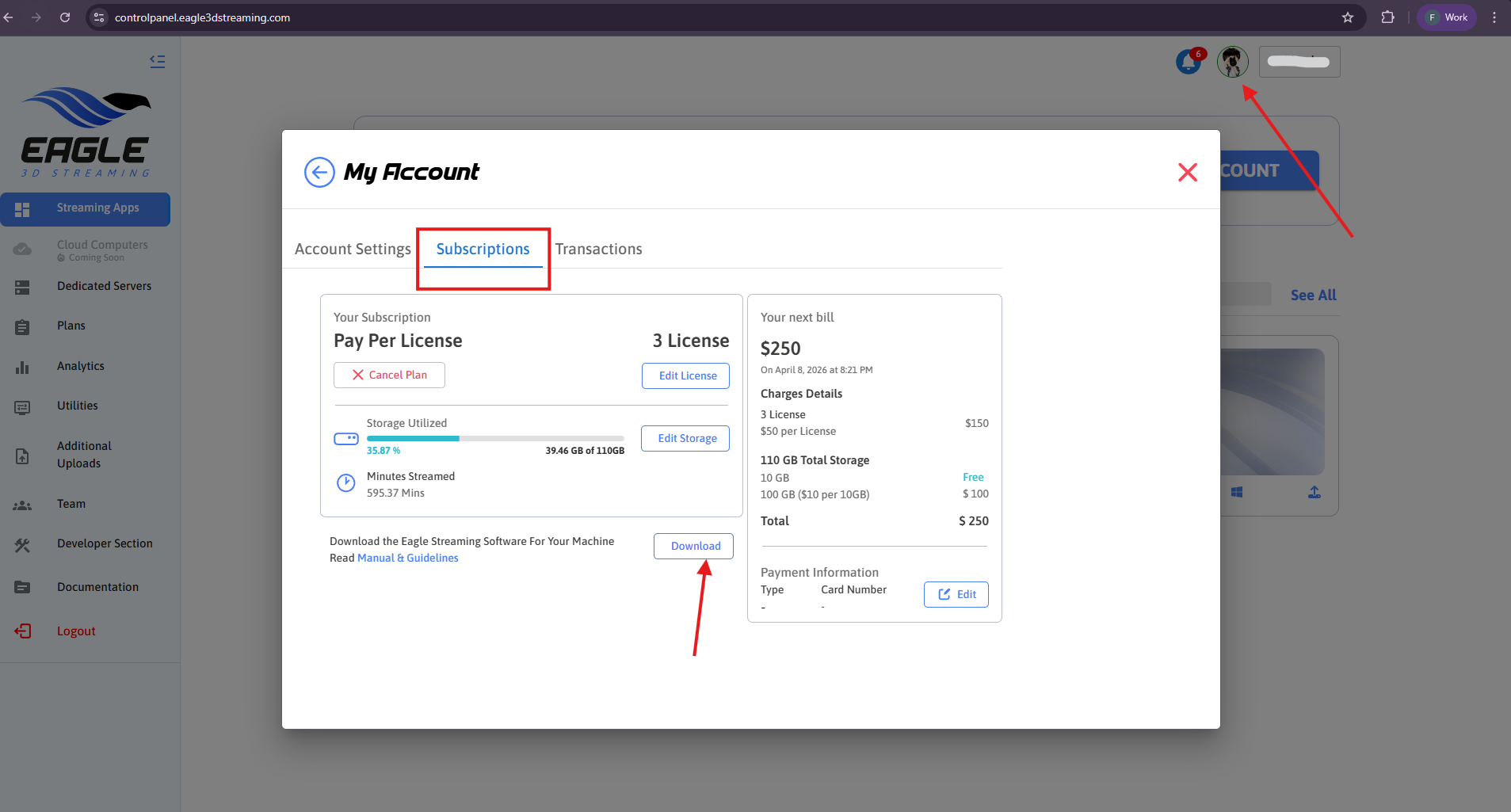Click the Work profile chip

coord(1447,17)
